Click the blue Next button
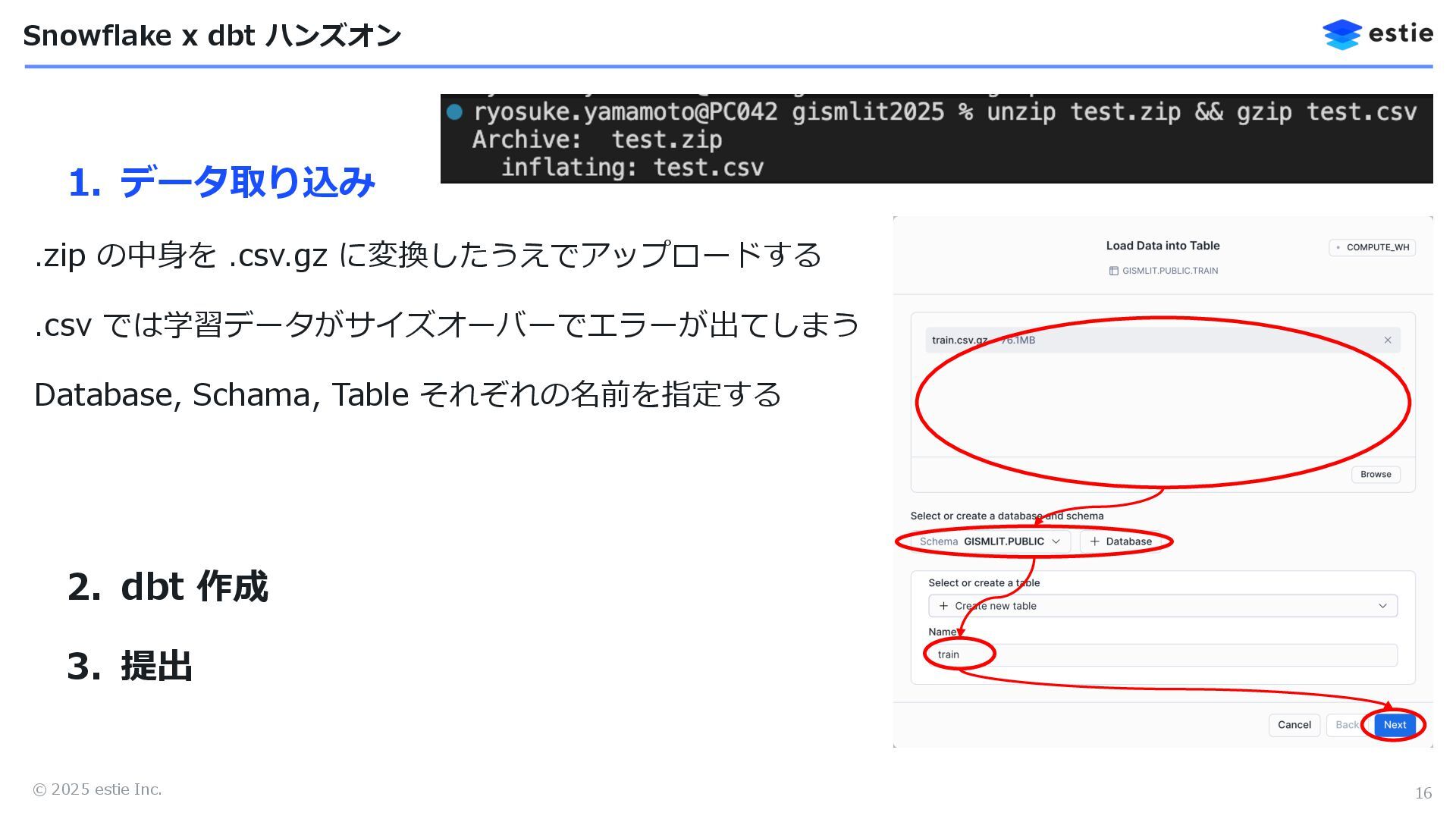Screen dimensions: 1456x819 coord(1394,725)
